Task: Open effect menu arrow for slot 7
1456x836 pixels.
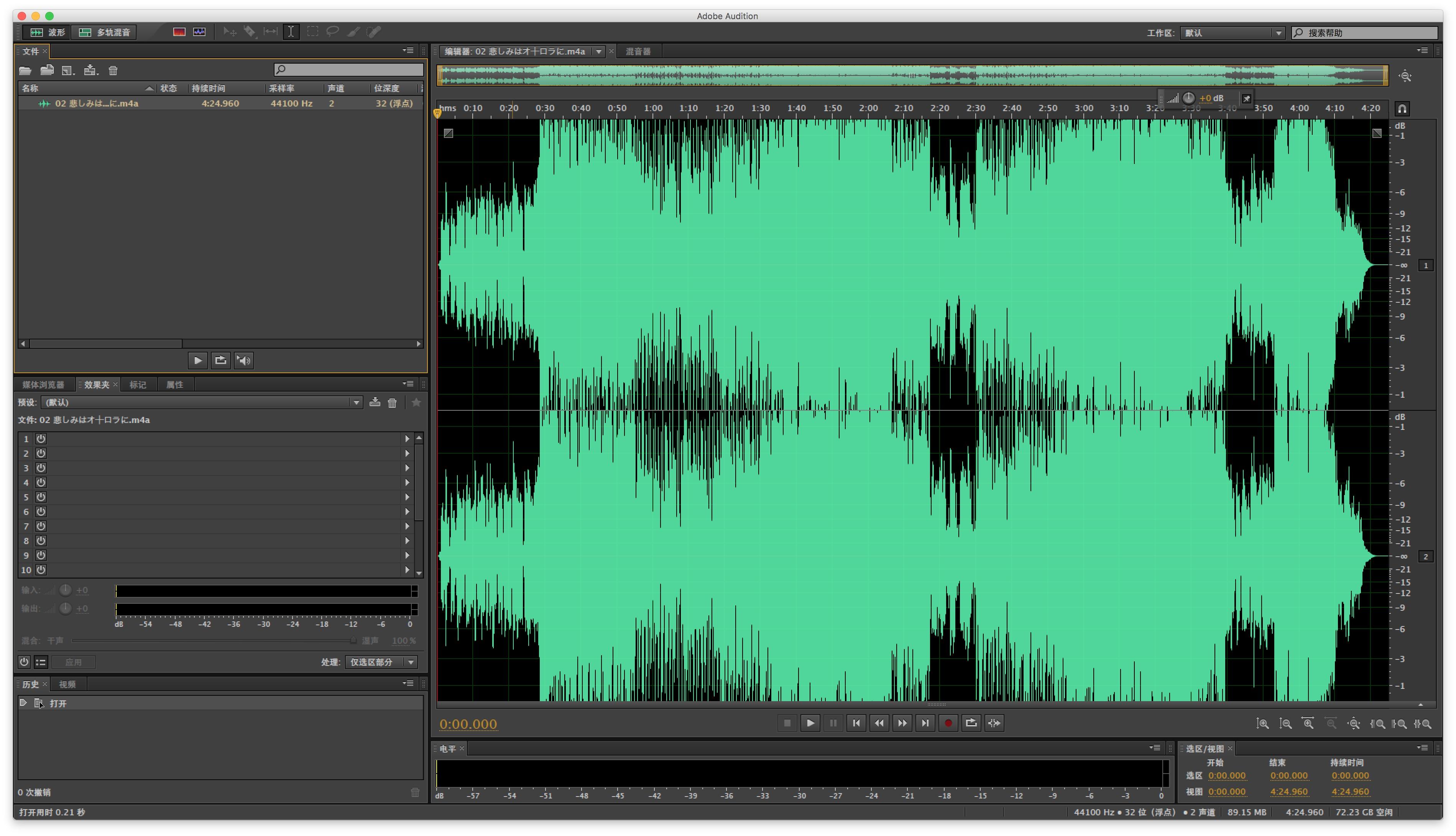Action: coord(407,526)
